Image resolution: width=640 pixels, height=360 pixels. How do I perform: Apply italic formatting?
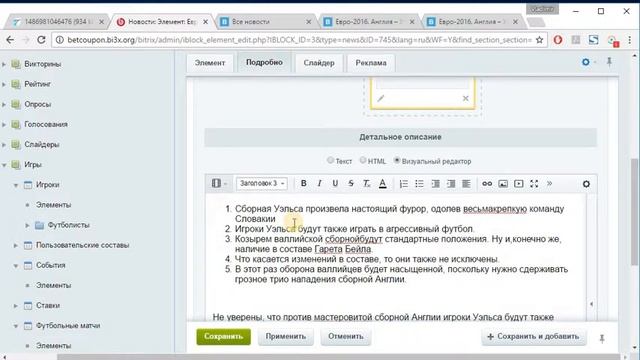319,184
